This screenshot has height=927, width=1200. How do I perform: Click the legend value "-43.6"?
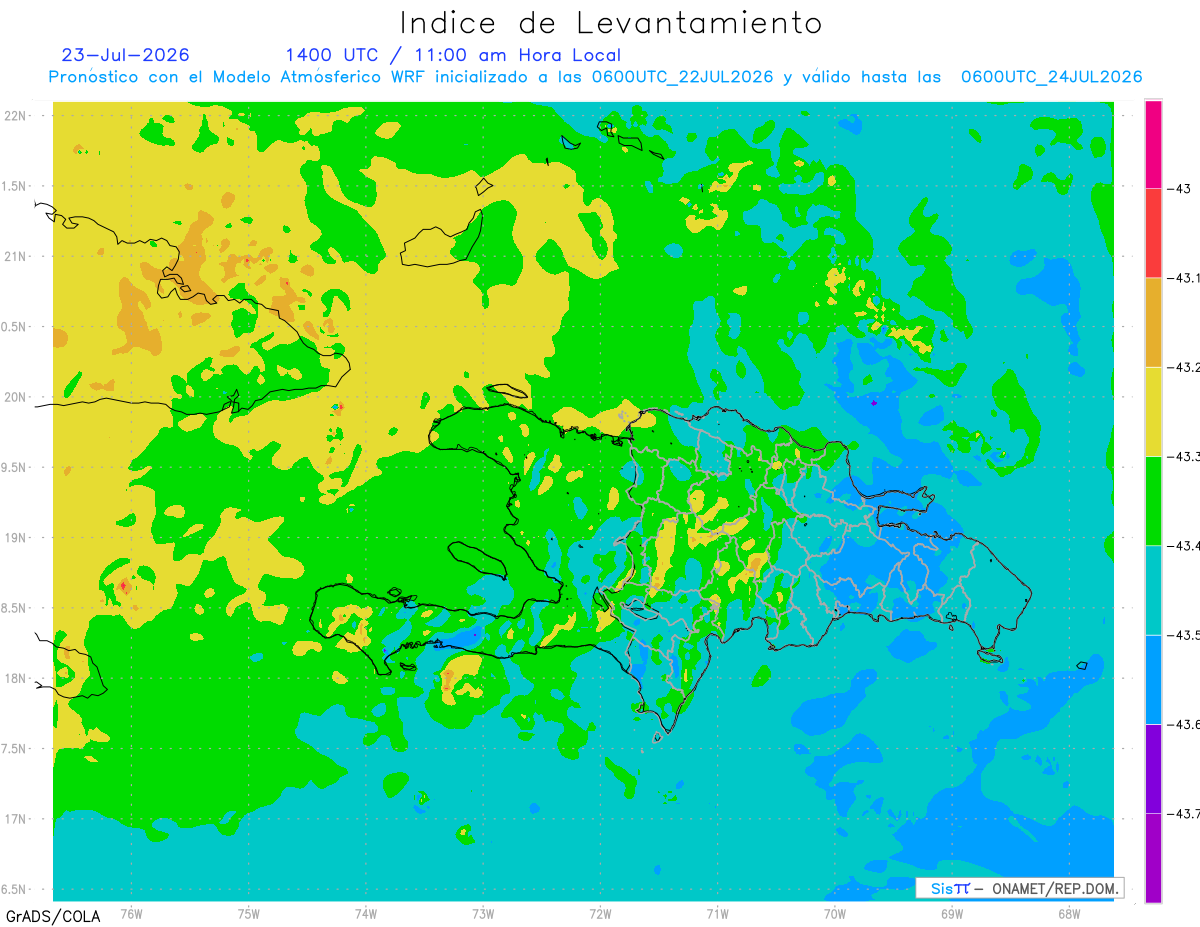[1183, 724]
